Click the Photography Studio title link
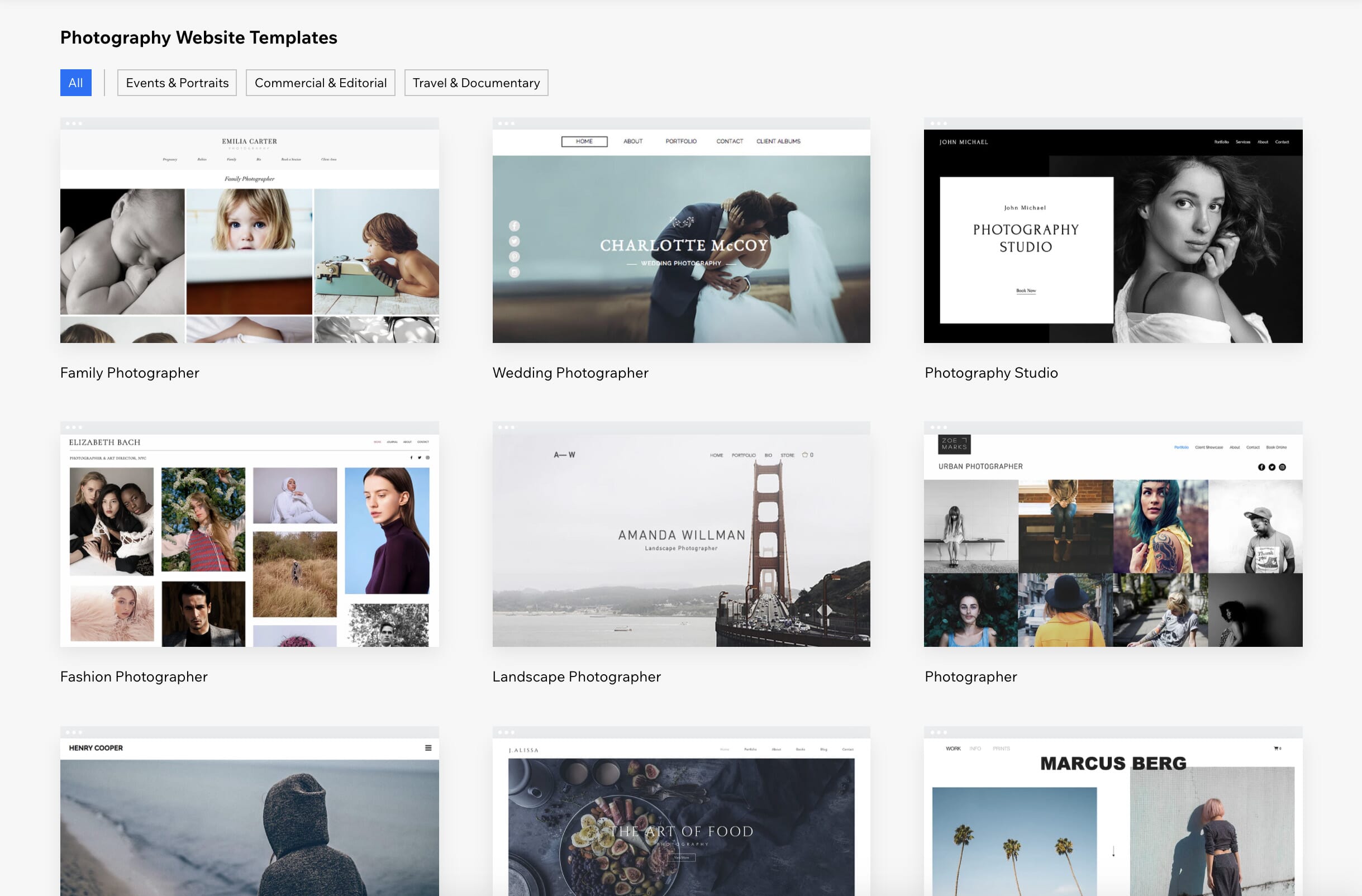Image resolution: width=1362 pixels, height=896 pixels. pos(991,373)
